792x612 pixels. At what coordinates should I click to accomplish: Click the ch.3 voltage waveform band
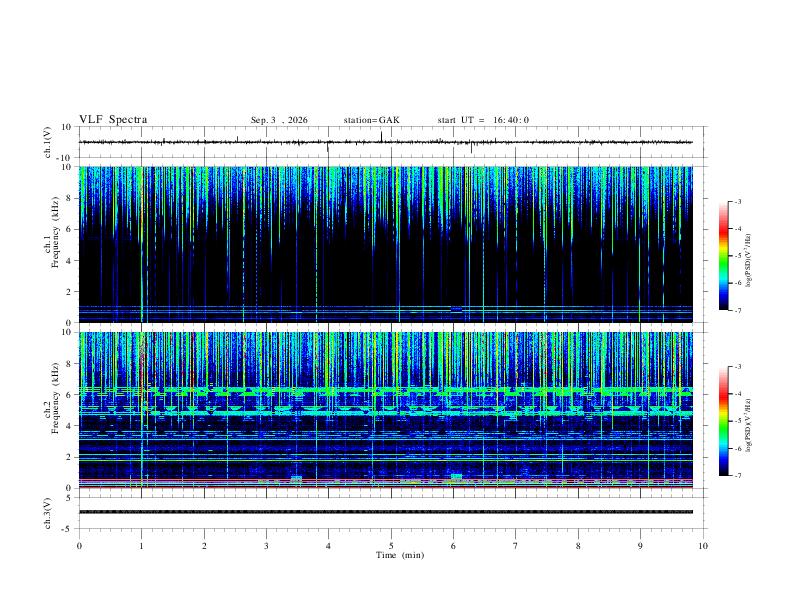(385, 512)
